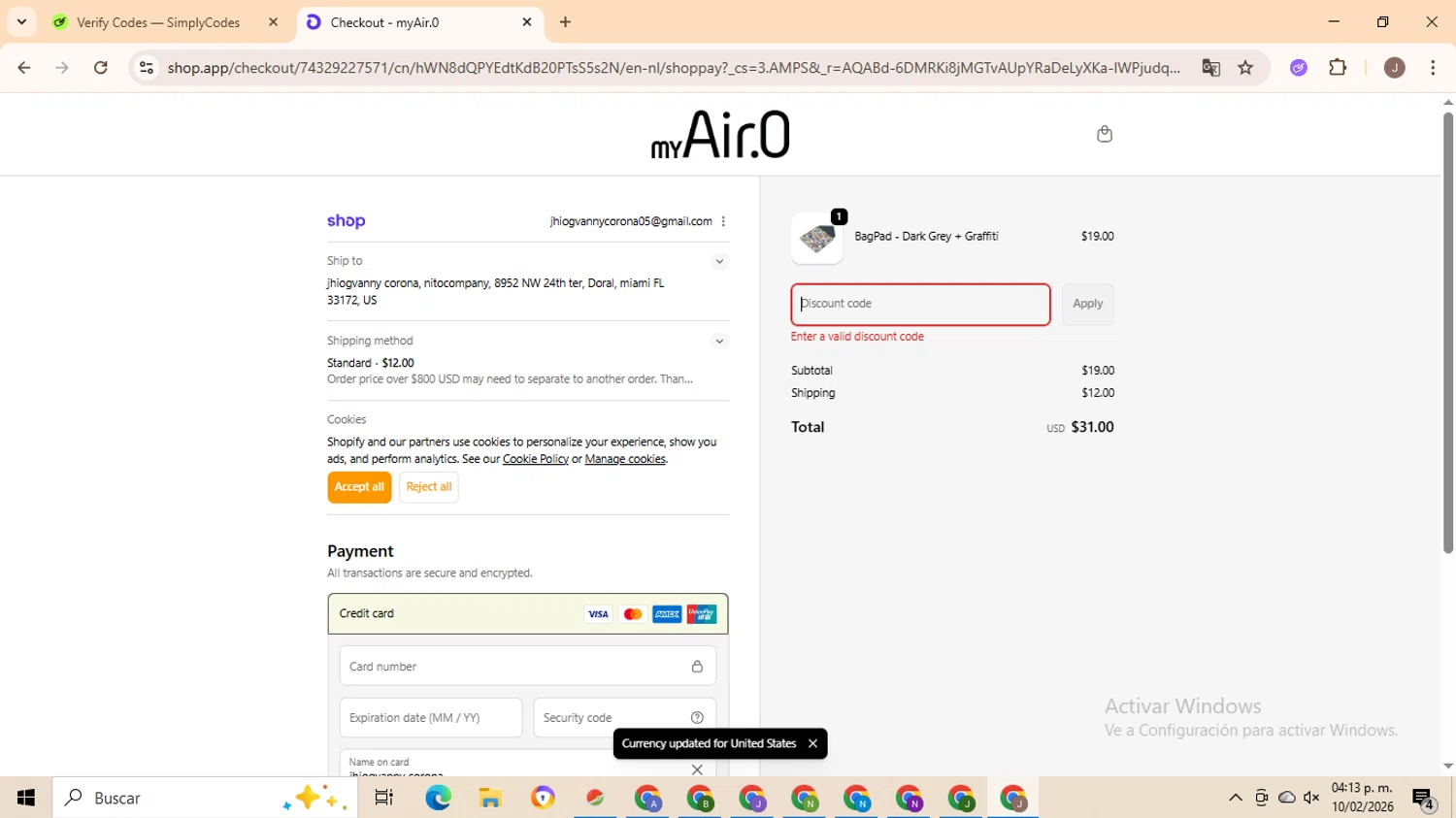Open the shopping bag cart icon
The height and width of the screenshot is (818, 1456).
1104,134
